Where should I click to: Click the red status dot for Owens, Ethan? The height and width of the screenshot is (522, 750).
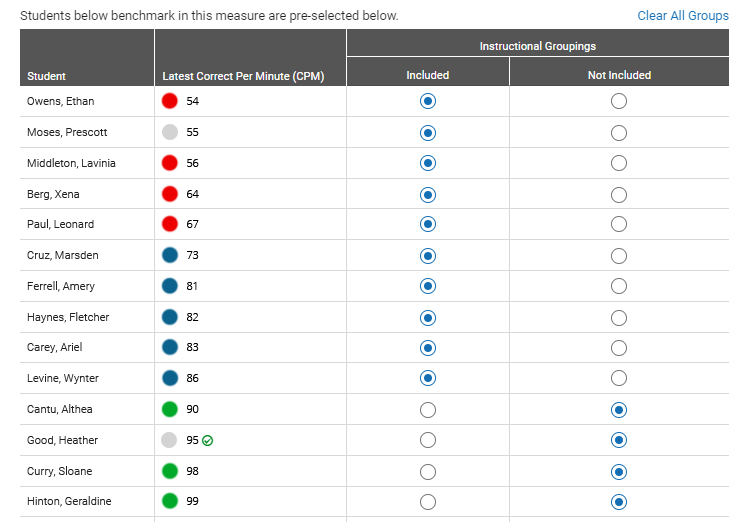(170, 101)
